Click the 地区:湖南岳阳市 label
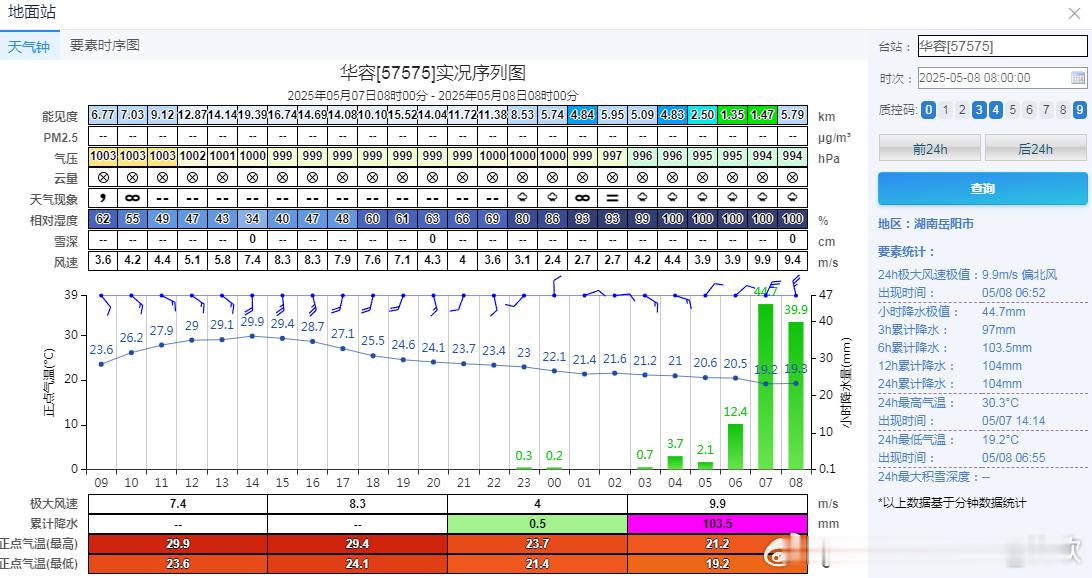Screen dimensions: 1092x578 [926, 224]
